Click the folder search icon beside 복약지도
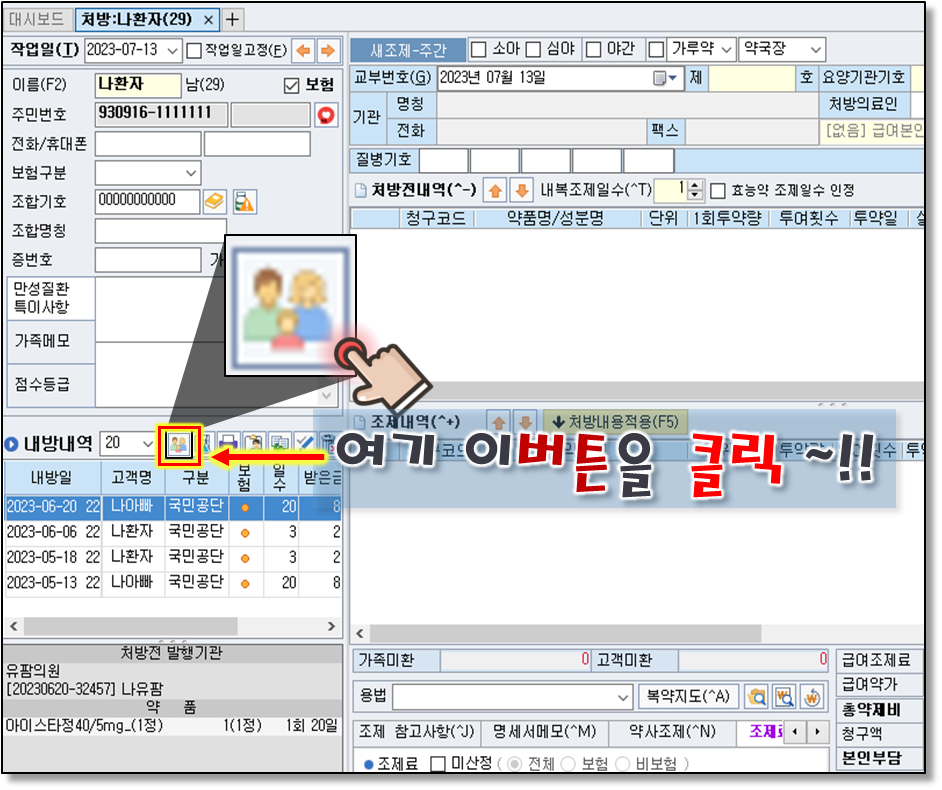Viewport: 942px width, 790px height. (x=758, y=696)
